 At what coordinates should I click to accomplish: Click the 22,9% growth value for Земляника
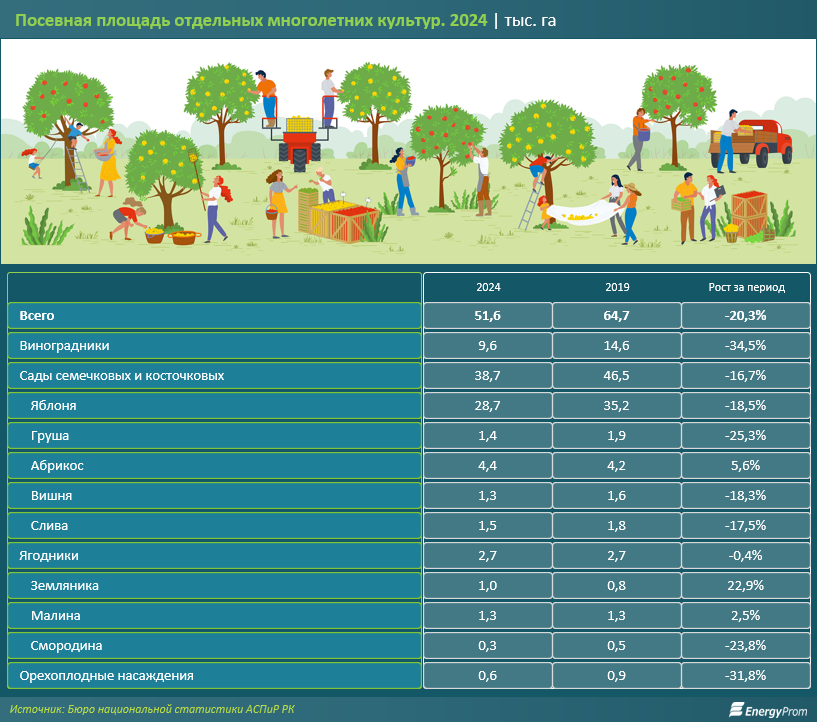(x=746, y=585)
